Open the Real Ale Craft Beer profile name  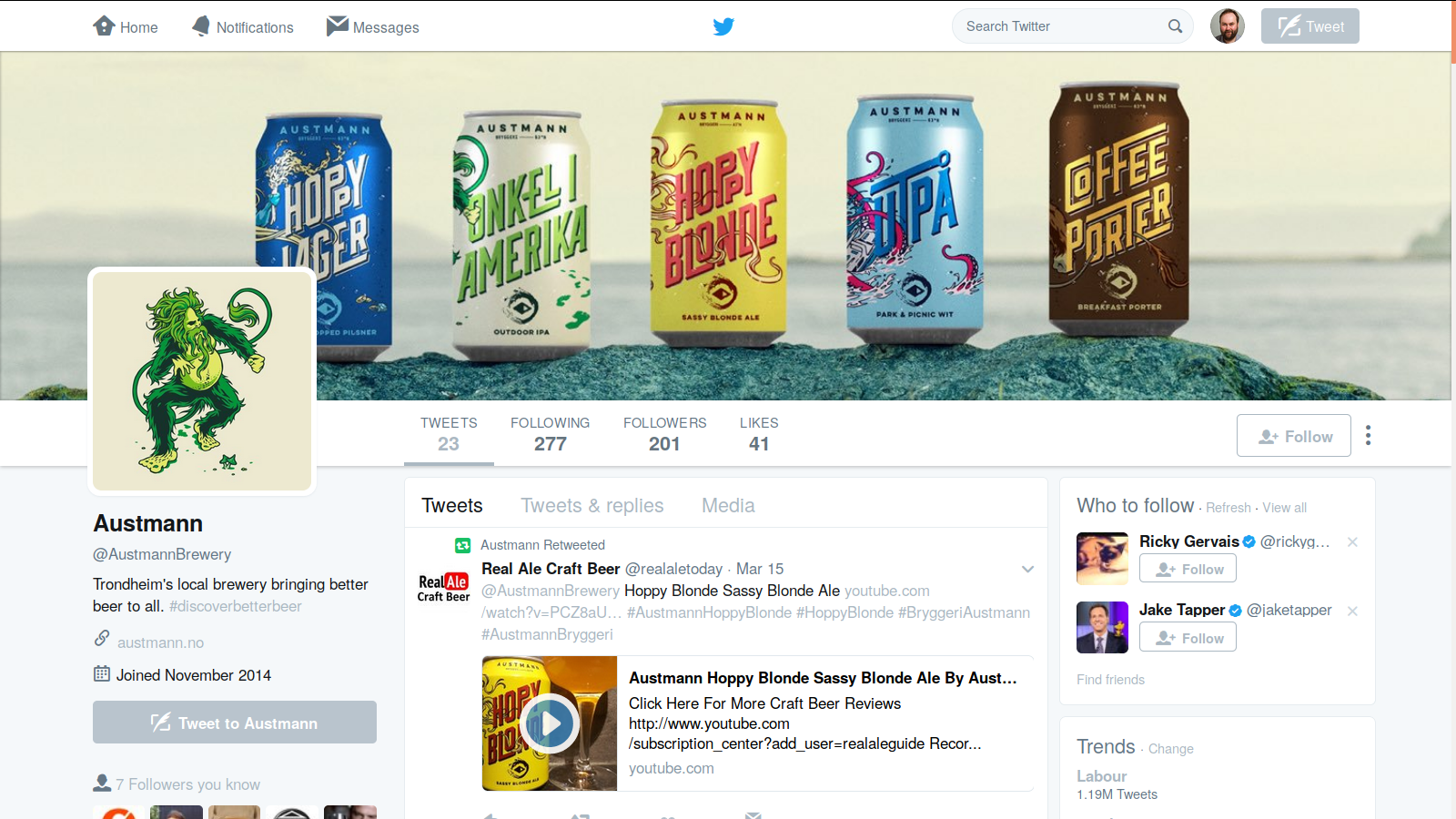tap(551, 569)
